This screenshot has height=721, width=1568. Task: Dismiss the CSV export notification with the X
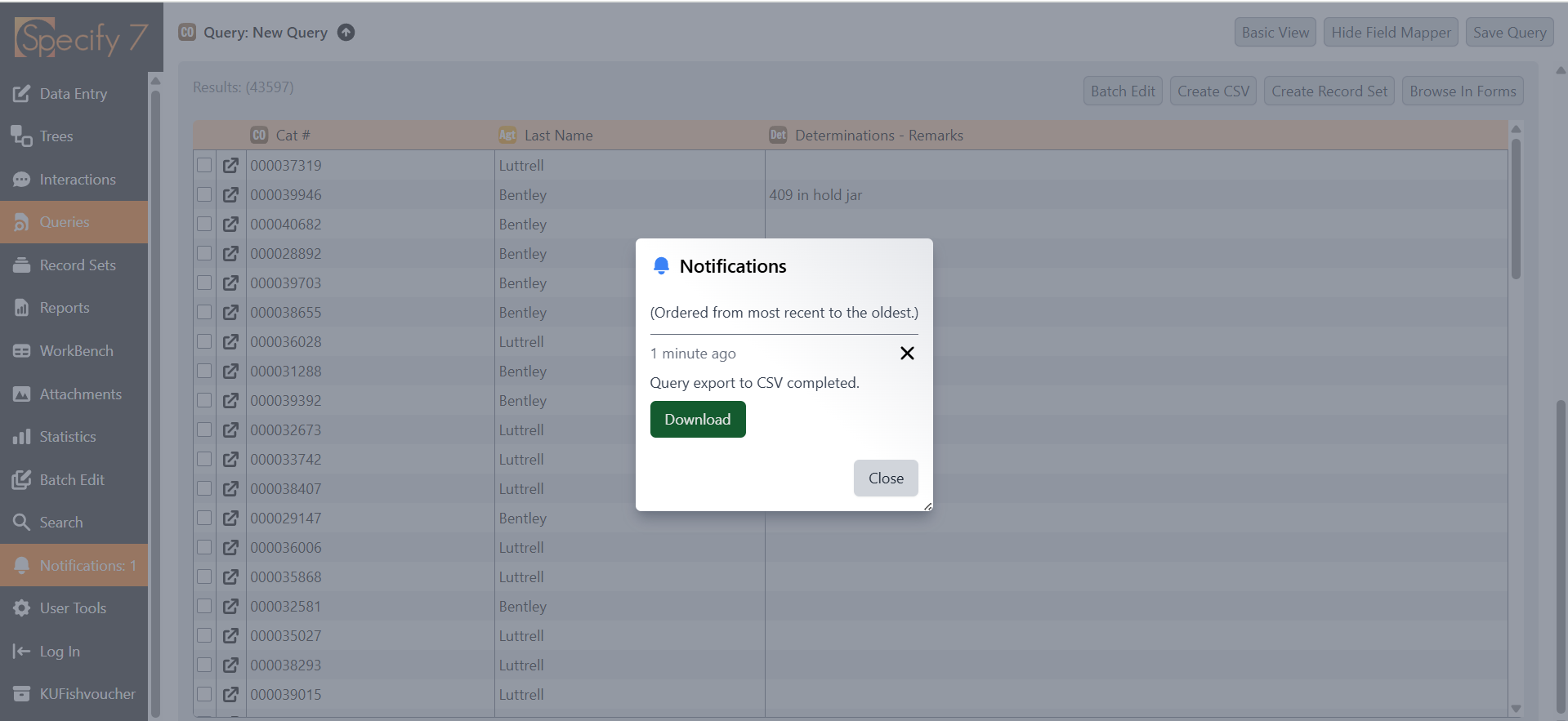[x=906, y=353]
